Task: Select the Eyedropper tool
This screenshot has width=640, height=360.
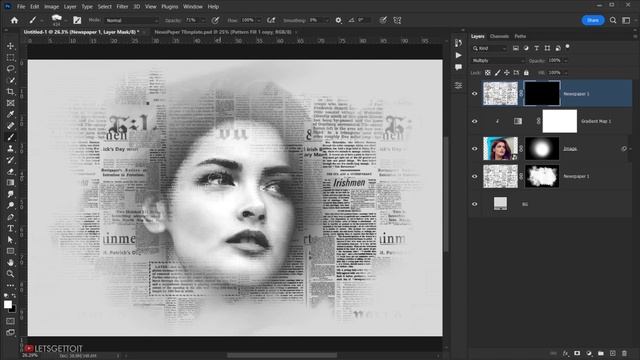Action: [11, 114]
